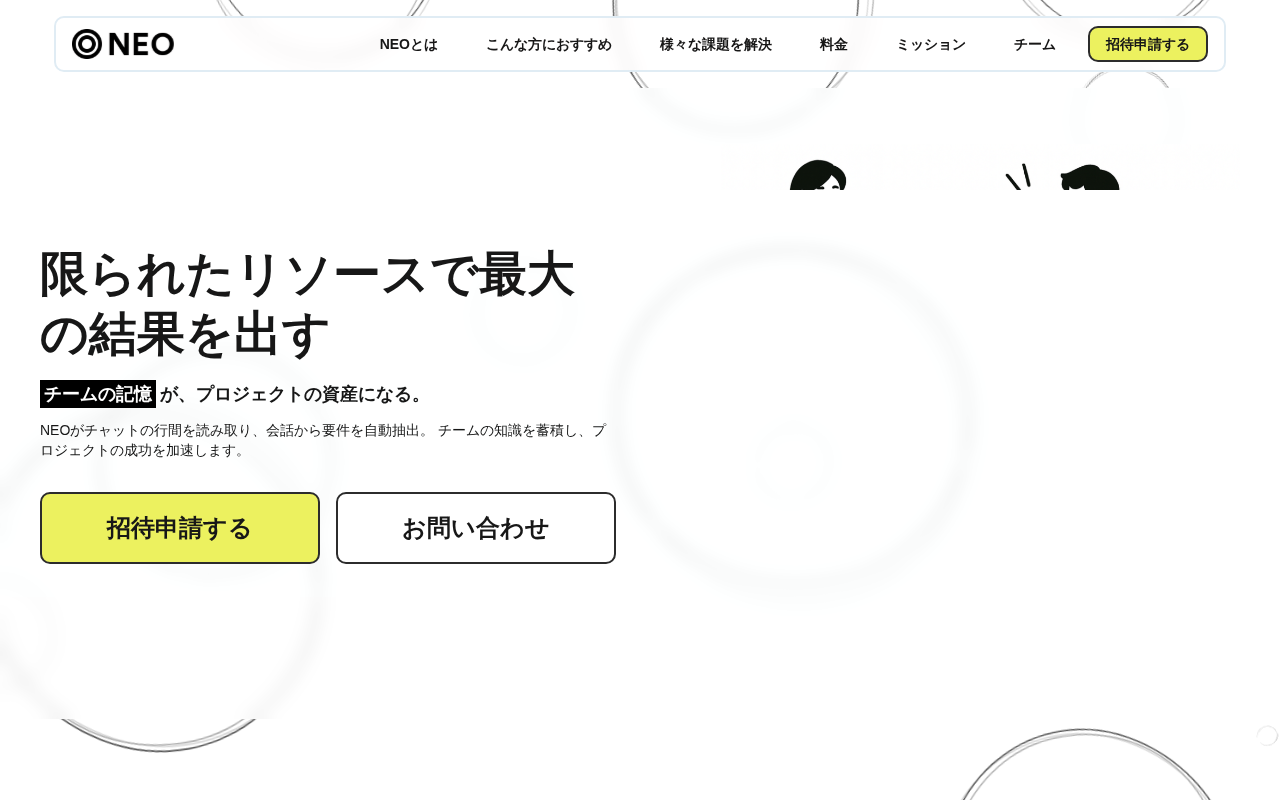Open the チーム nav item
Viewport: 1280px width, 800px height.
(x=1035, y=44)
